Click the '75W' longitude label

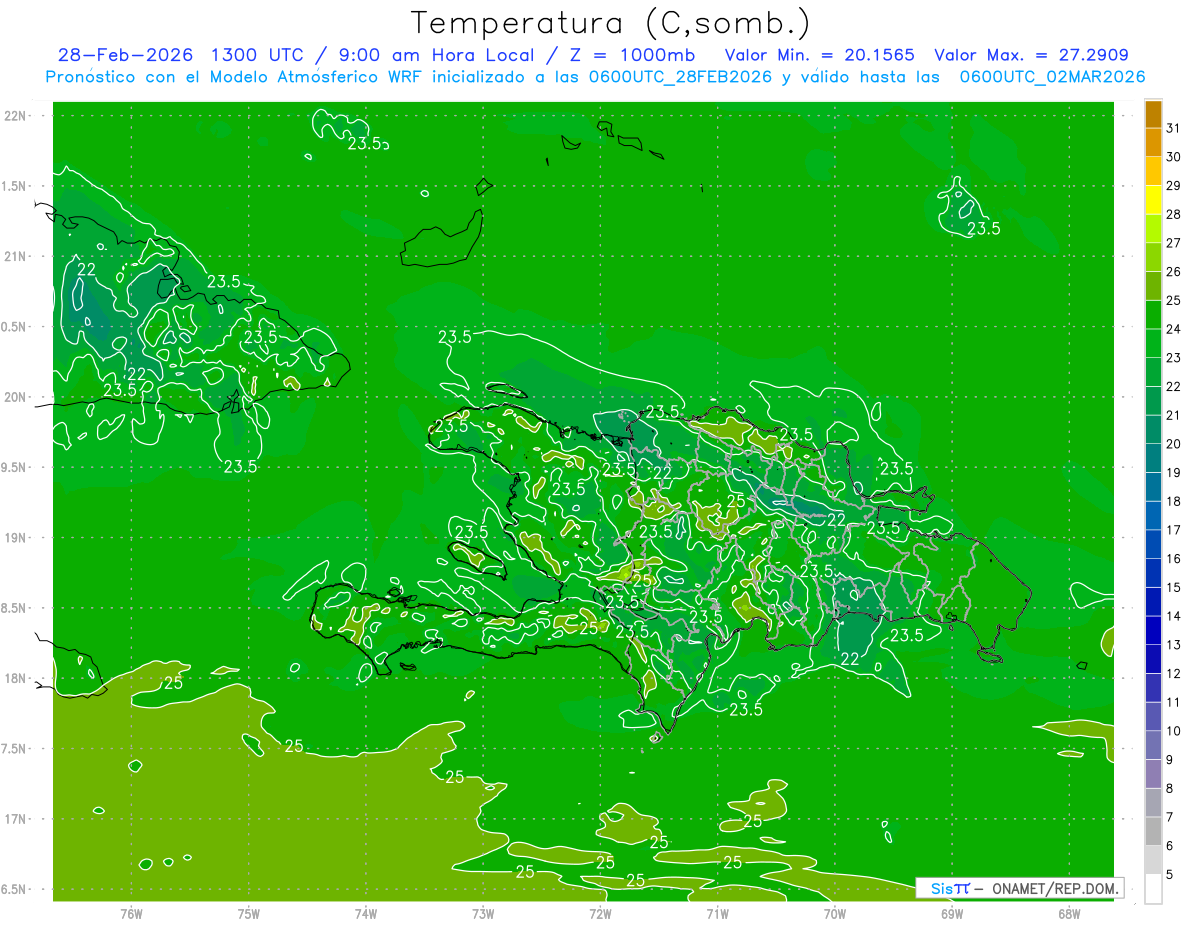[249, 914]
